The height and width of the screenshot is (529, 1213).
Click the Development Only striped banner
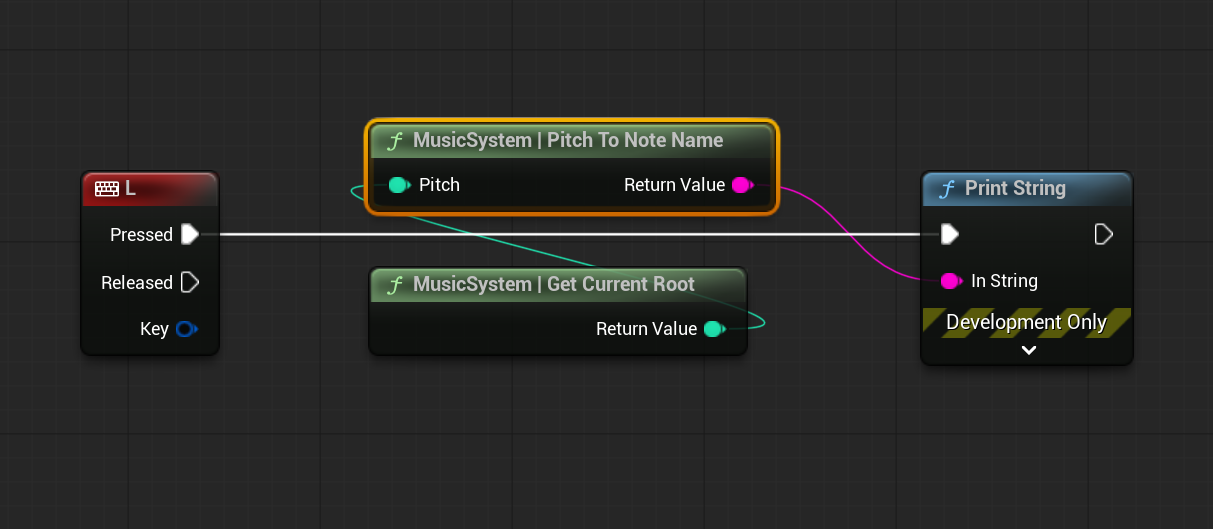click(1026, 322)
